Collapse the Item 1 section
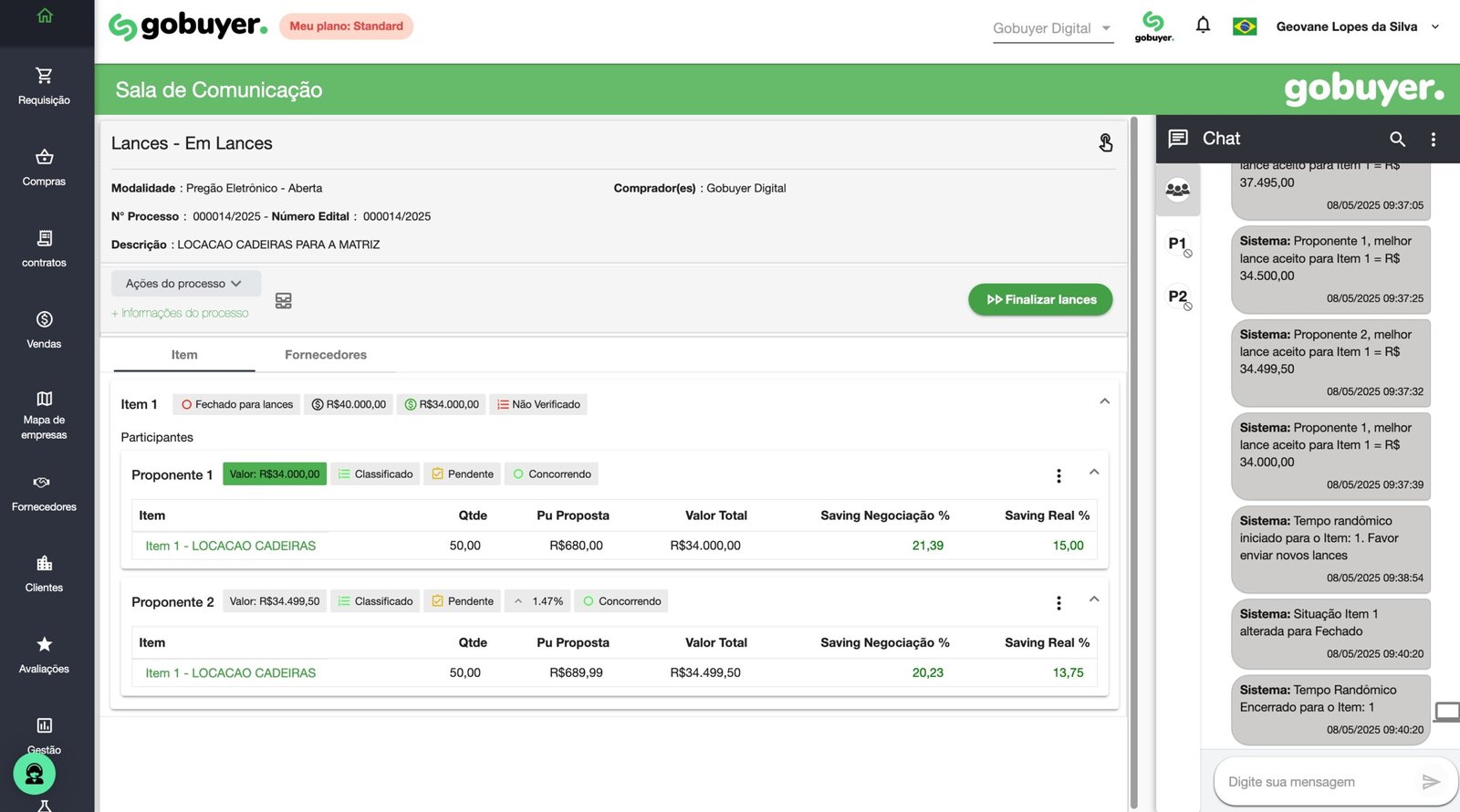 [x=1104, y=401]
